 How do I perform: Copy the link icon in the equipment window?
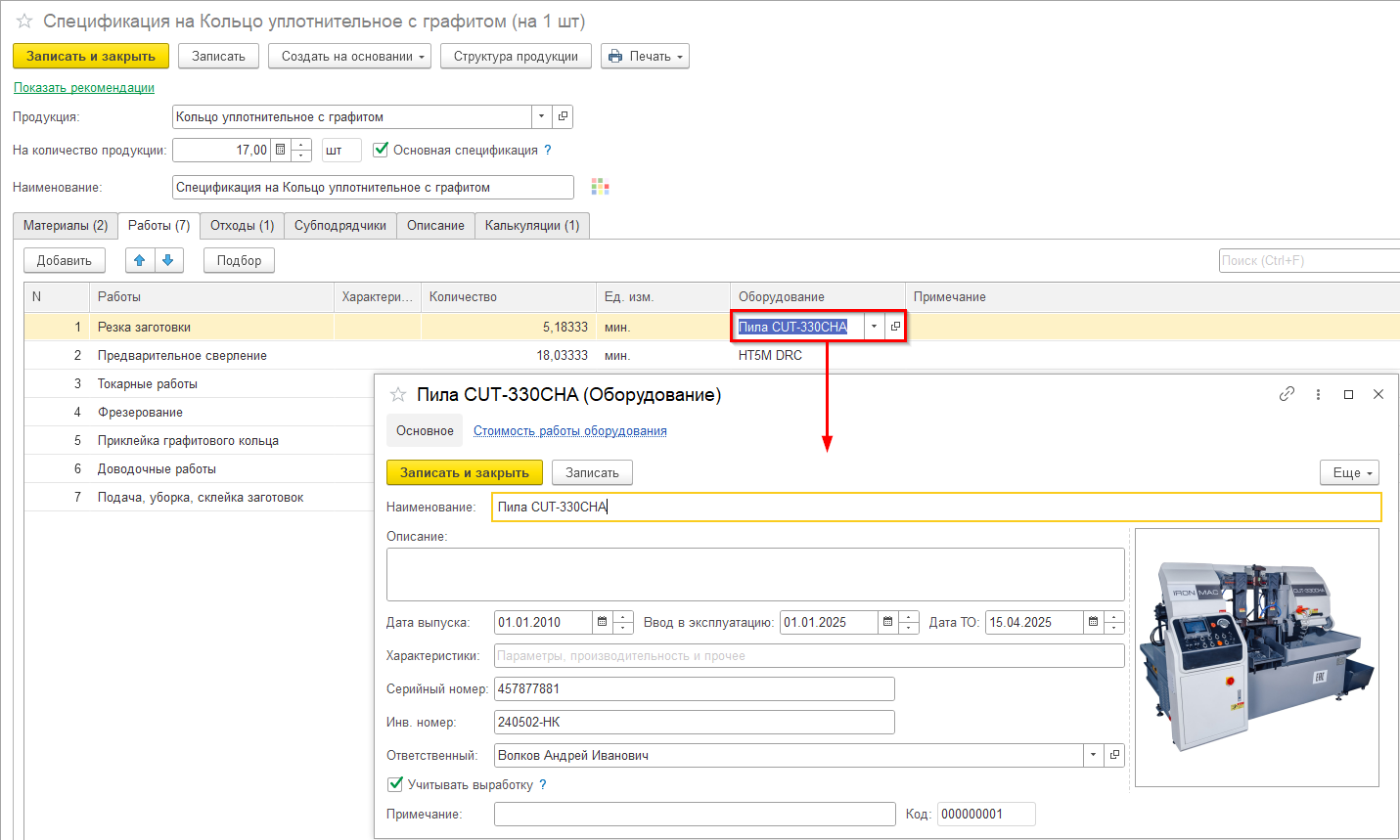point(1287,394)
